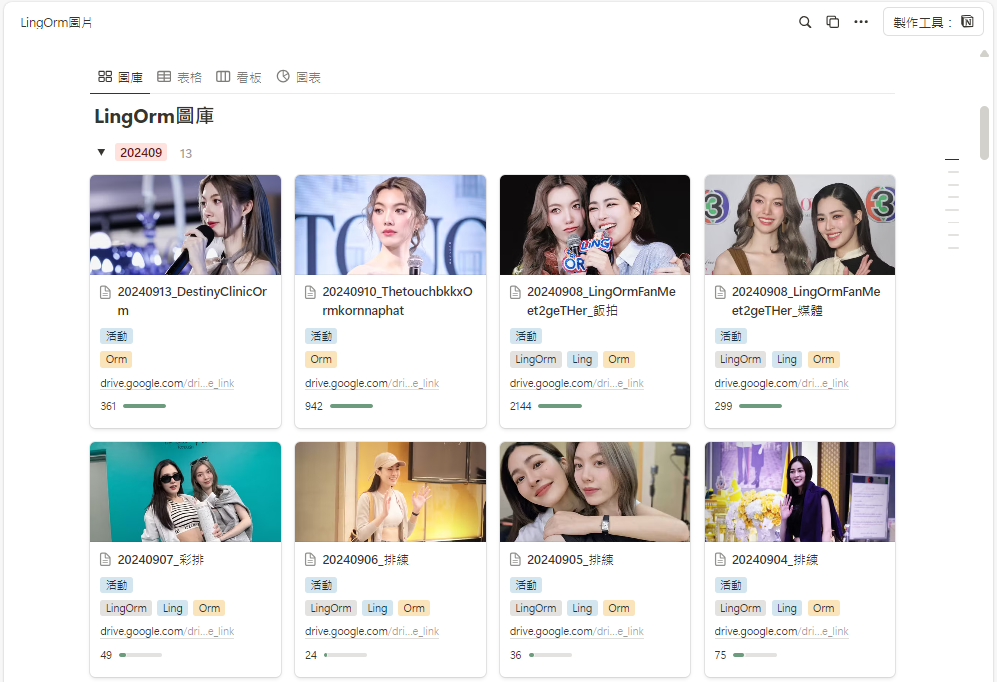Click LingOrm tag on FanMeet2geTHer_飯拍 card
The width and height of the screenshot is (997, 682).
(x=535, y=359)
